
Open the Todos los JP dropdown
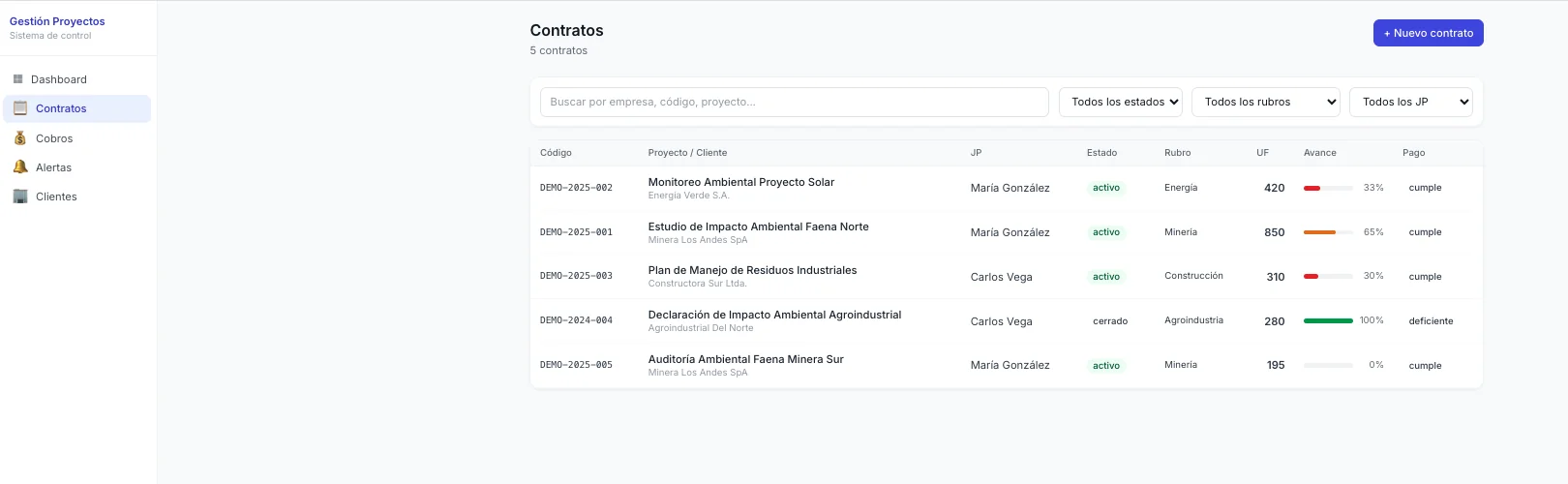tap(1411, 102)
